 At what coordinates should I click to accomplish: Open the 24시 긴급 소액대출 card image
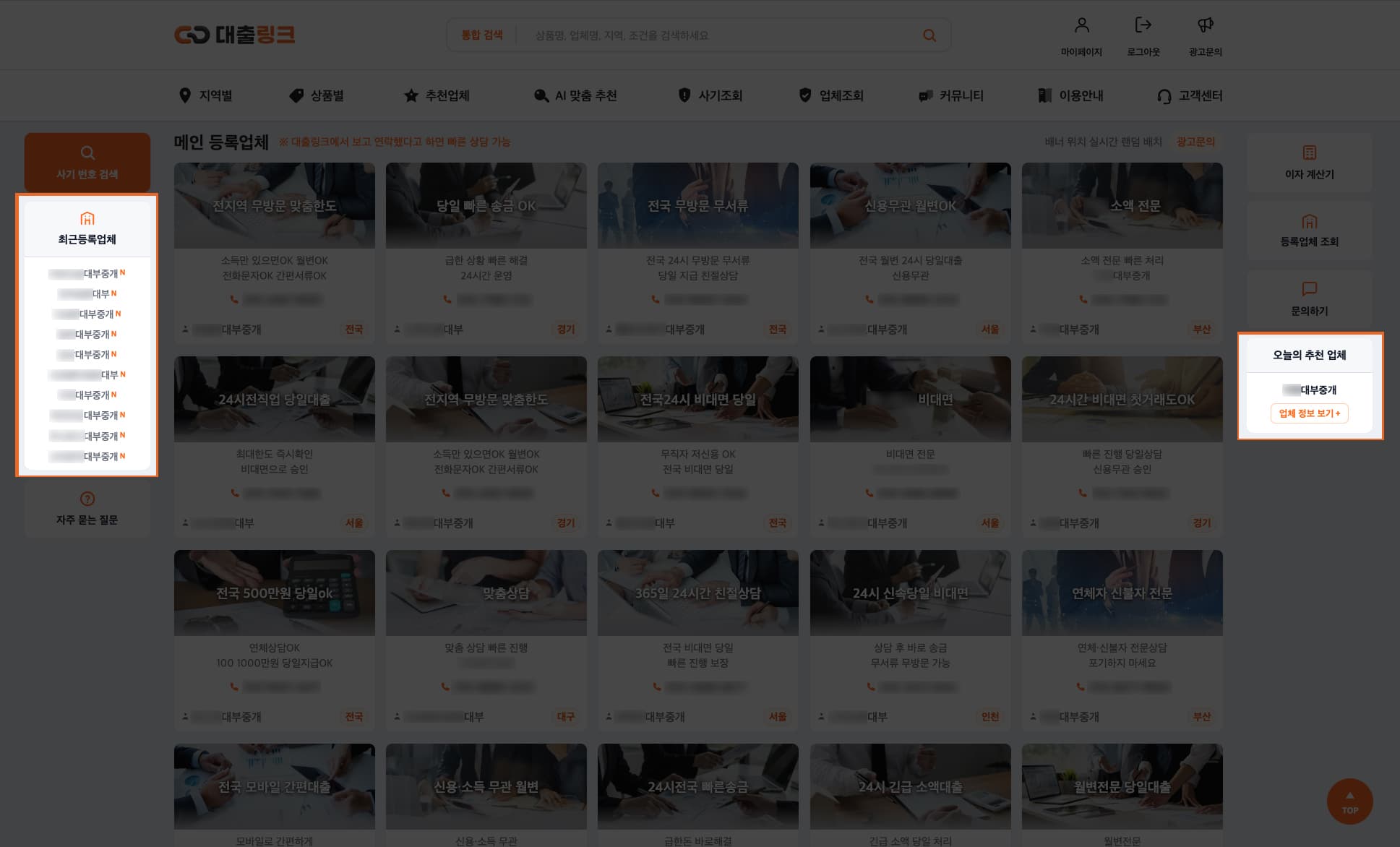coord(911,786)
